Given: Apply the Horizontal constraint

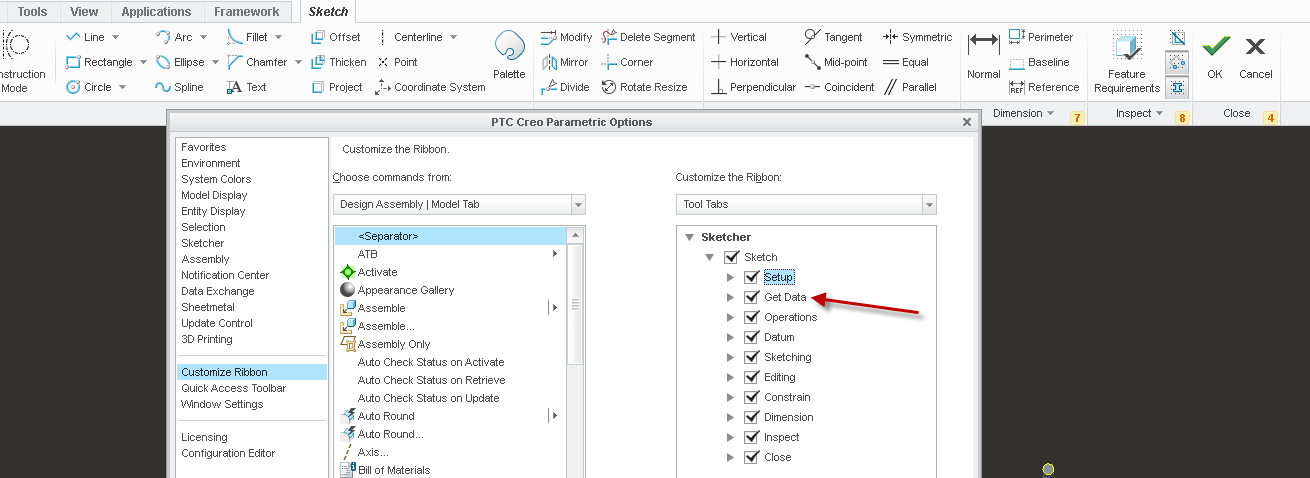Looking at the screenshot, I should point(743,62).
